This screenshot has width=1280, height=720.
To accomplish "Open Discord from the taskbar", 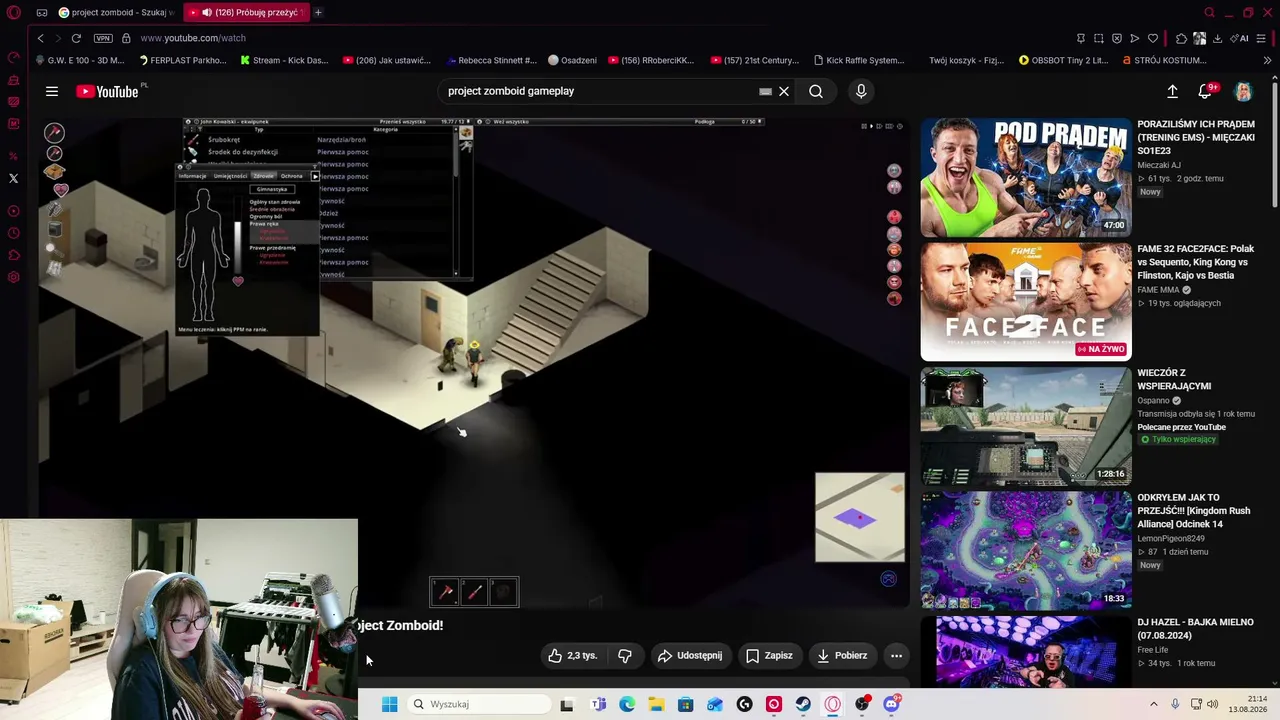I will 891,704.
